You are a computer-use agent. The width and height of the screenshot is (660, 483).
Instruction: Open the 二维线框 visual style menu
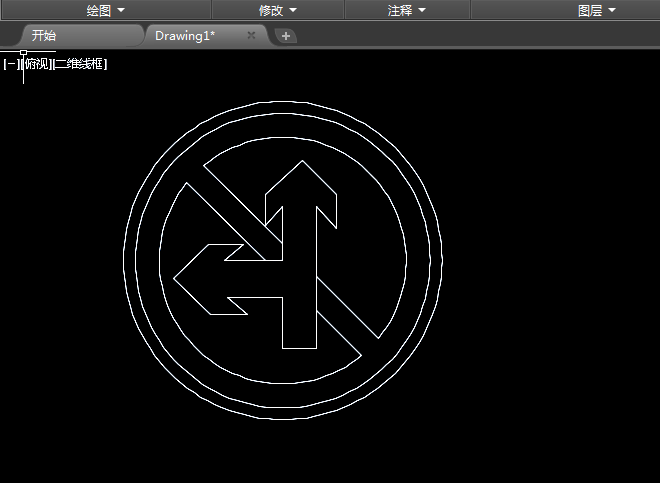pos(80,64)
